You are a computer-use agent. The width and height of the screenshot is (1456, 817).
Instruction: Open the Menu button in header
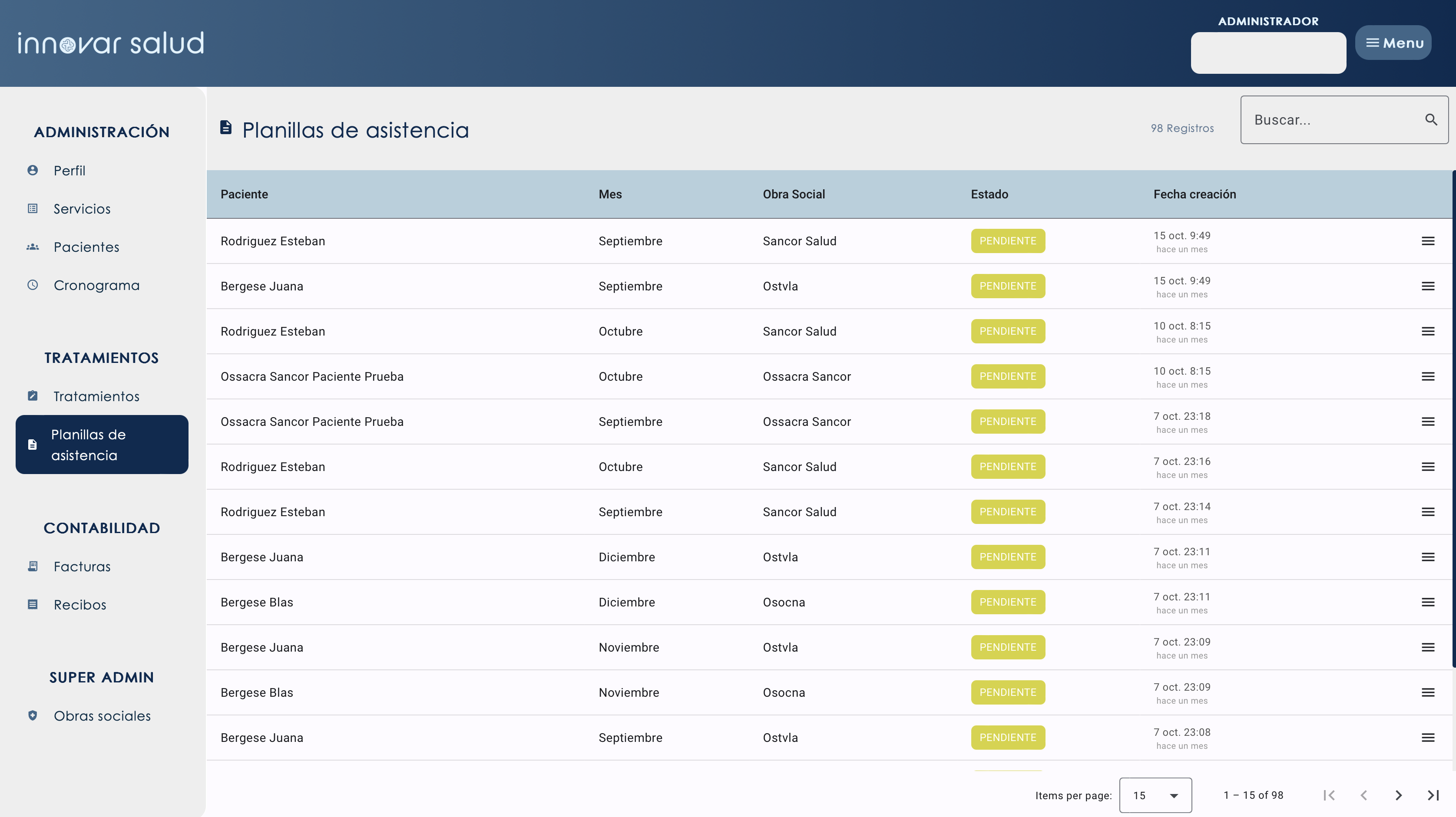1393,43
